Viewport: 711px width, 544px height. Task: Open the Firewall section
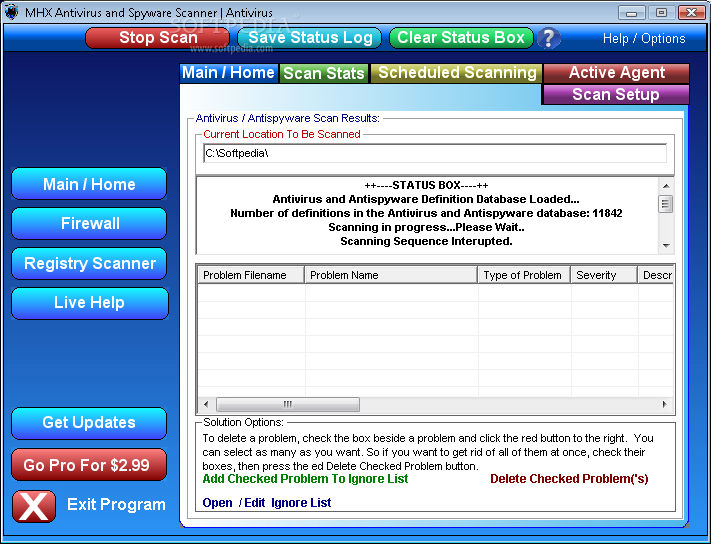coord(89,223)
